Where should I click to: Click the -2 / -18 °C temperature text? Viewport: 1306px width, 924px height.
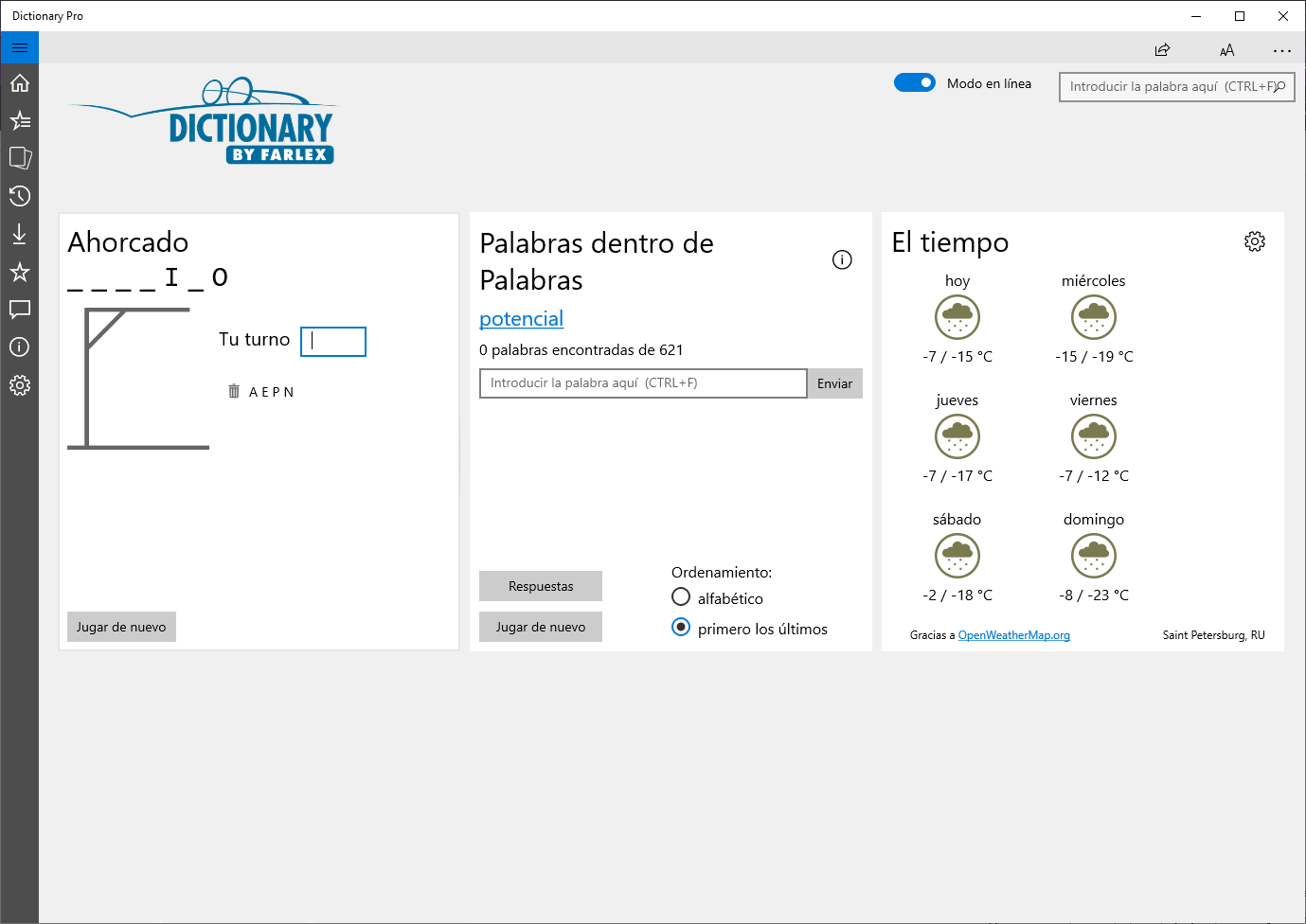coord(957,595)
